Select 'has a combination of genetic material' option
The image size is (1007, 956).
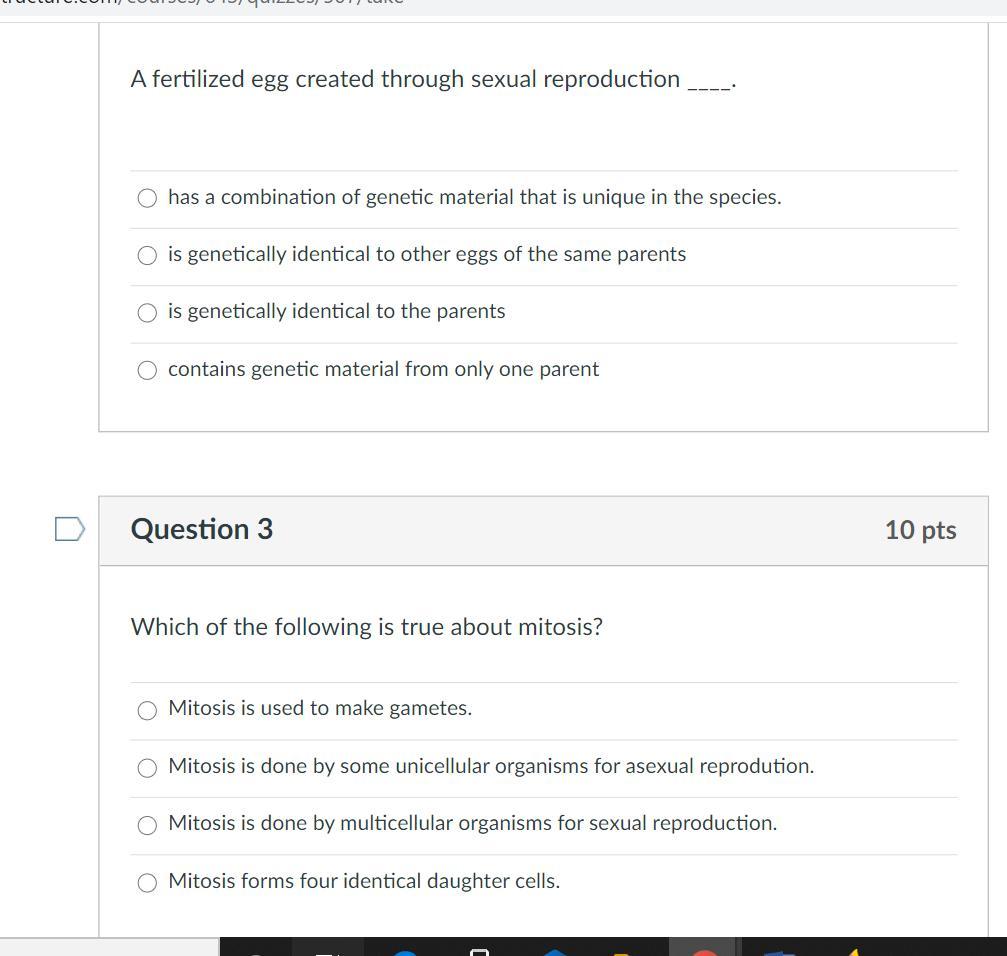pos(147,198)
